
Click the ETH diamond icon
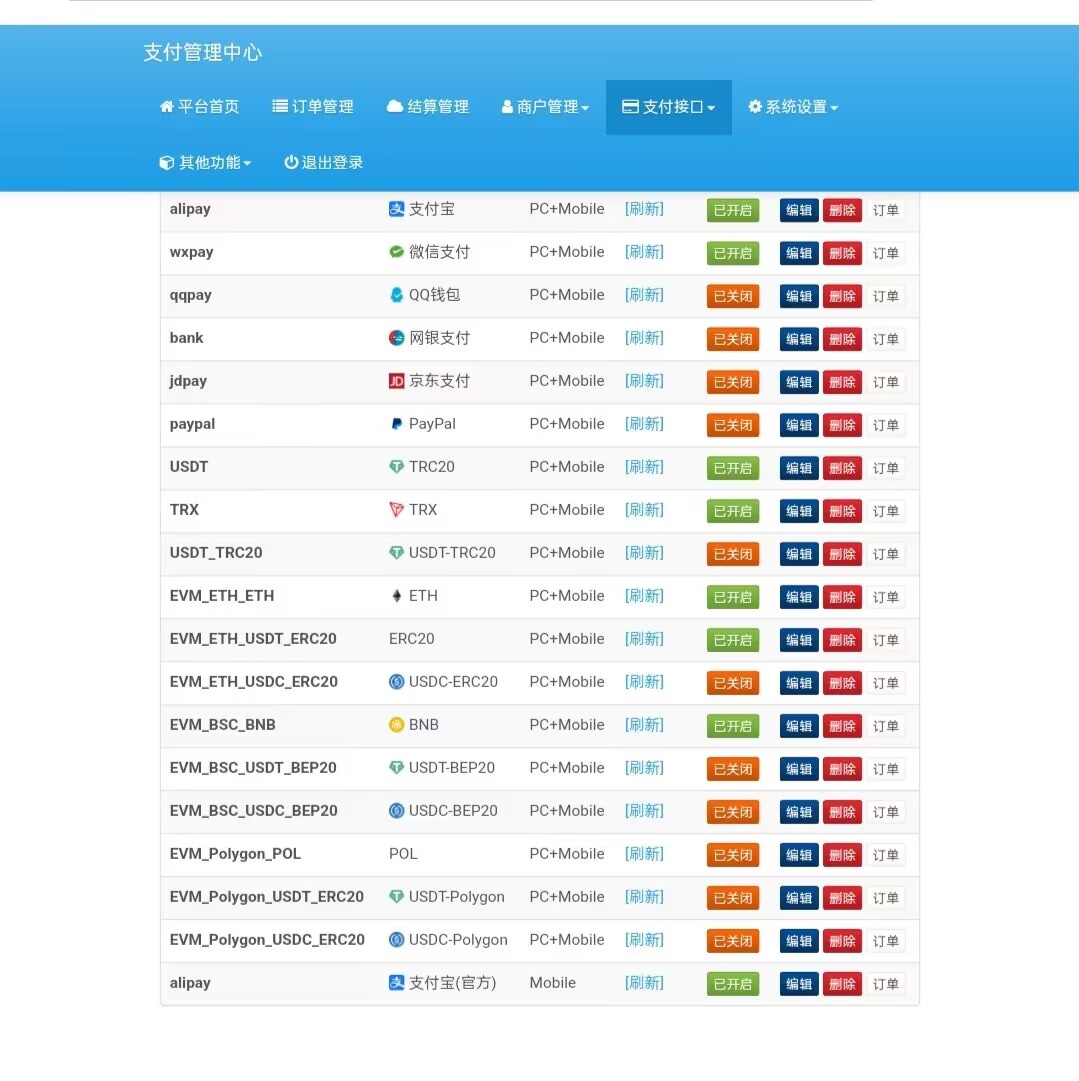(398, 596)
